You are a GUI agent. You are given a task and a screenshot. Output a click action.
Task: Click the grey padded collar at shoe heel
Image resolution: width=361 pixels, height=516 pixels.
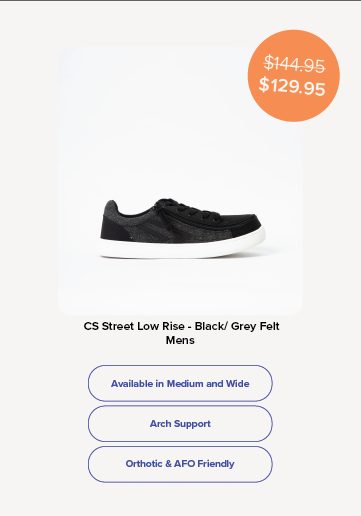[112, 208]
